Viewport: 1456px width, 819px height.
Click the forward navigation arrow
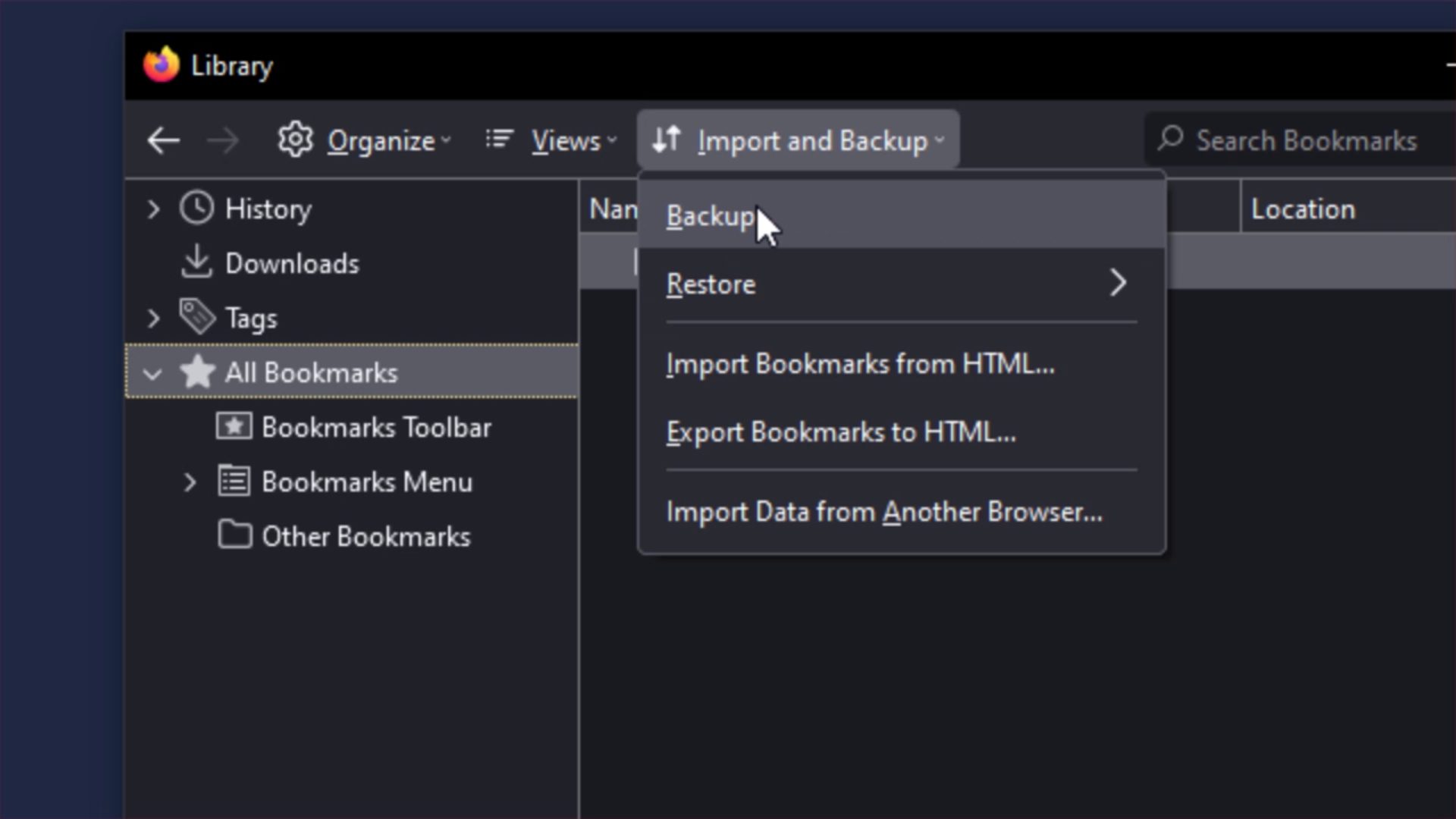(x=222, y=140)
